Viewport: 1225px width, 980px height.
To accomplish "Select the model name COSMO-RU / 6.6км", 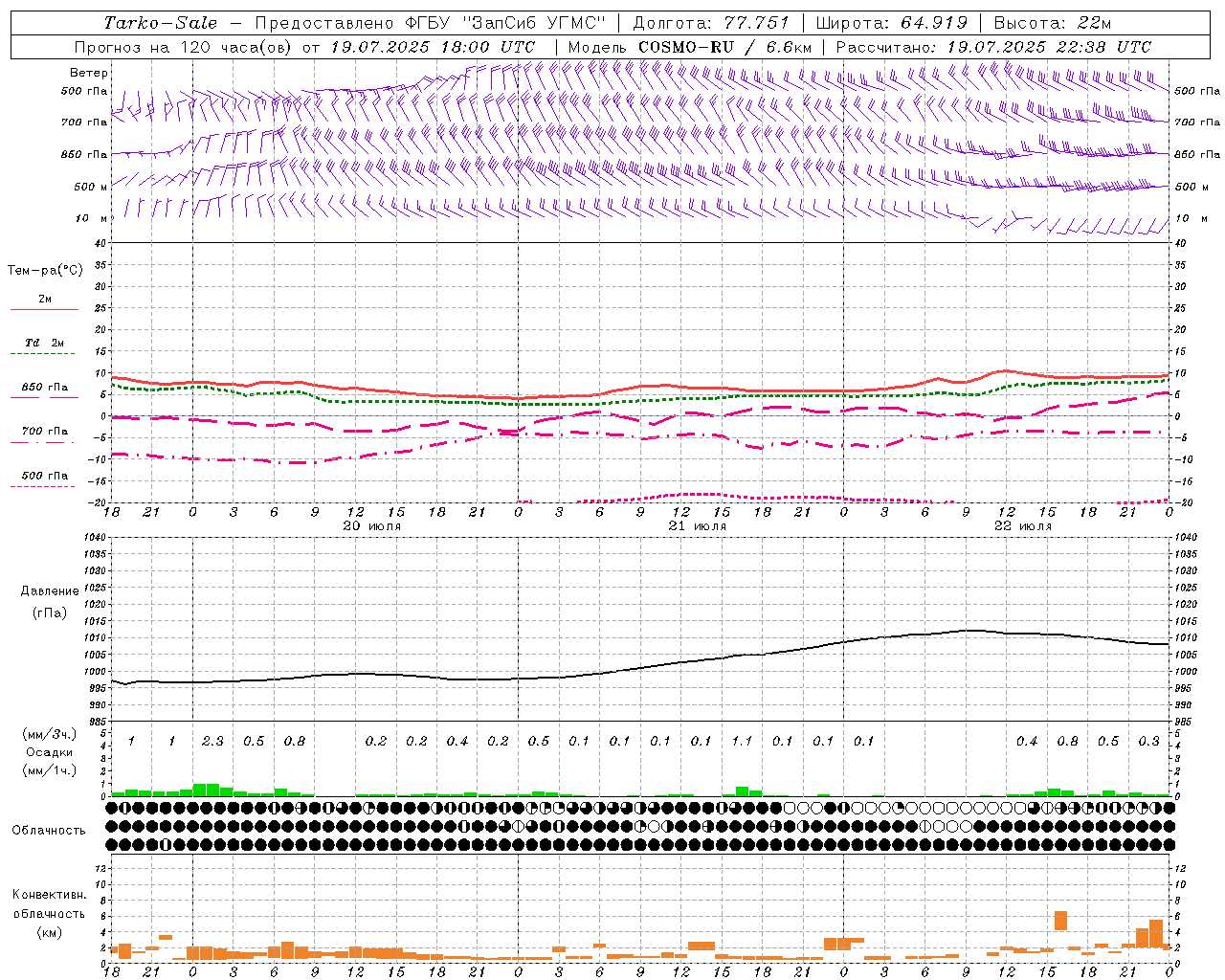I will tap(724, 47).
